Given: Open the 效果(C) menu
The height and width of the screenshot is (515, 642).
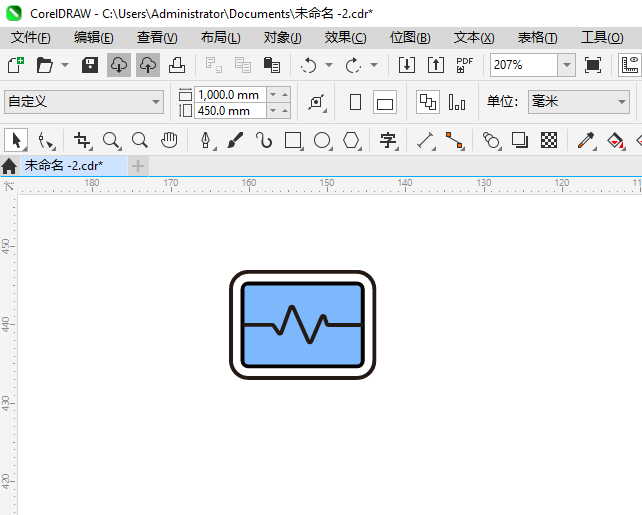Looking at the screenshot, I should pos(346,38).
